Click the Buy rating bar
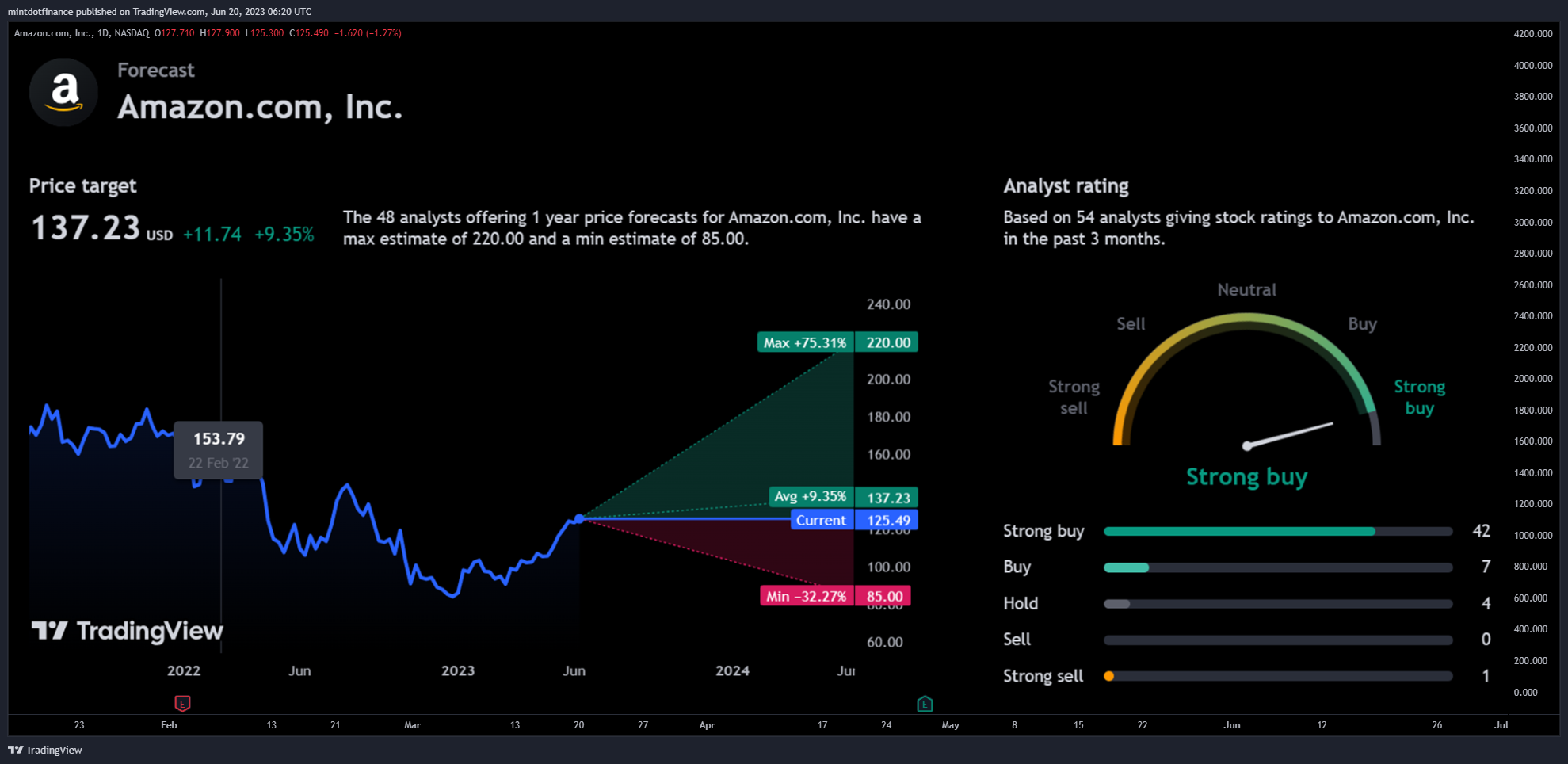 pos(1278,567)
